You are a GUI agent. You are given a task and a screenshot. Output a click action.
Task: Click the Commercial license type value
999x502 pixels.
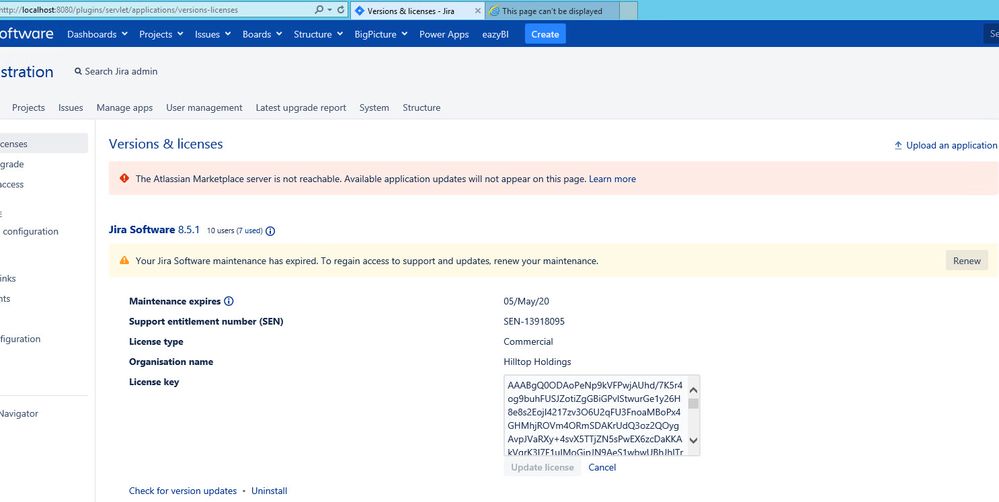coord(528,341)
